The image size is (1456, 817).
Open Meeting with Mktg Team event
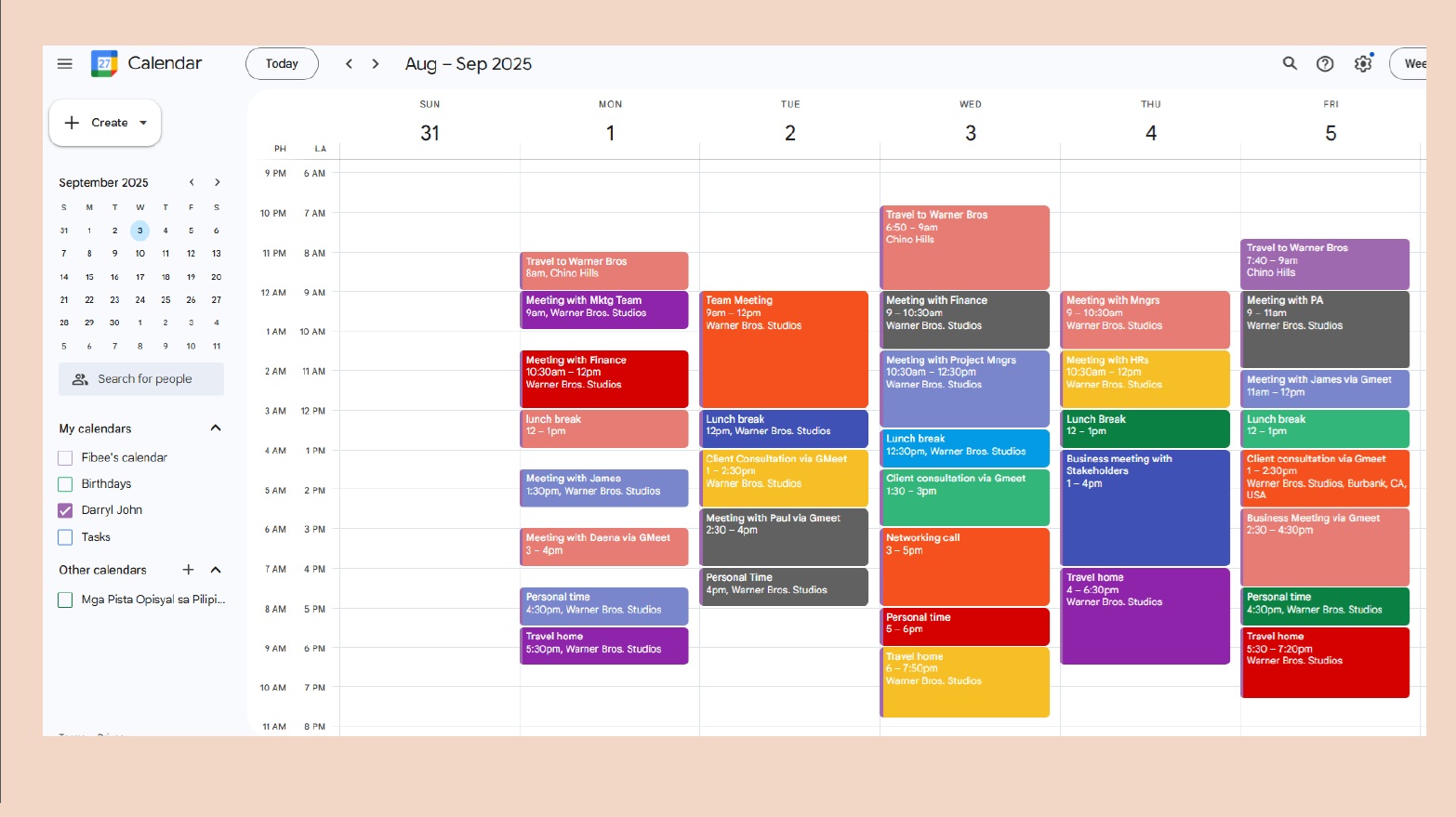click(604, 310)
